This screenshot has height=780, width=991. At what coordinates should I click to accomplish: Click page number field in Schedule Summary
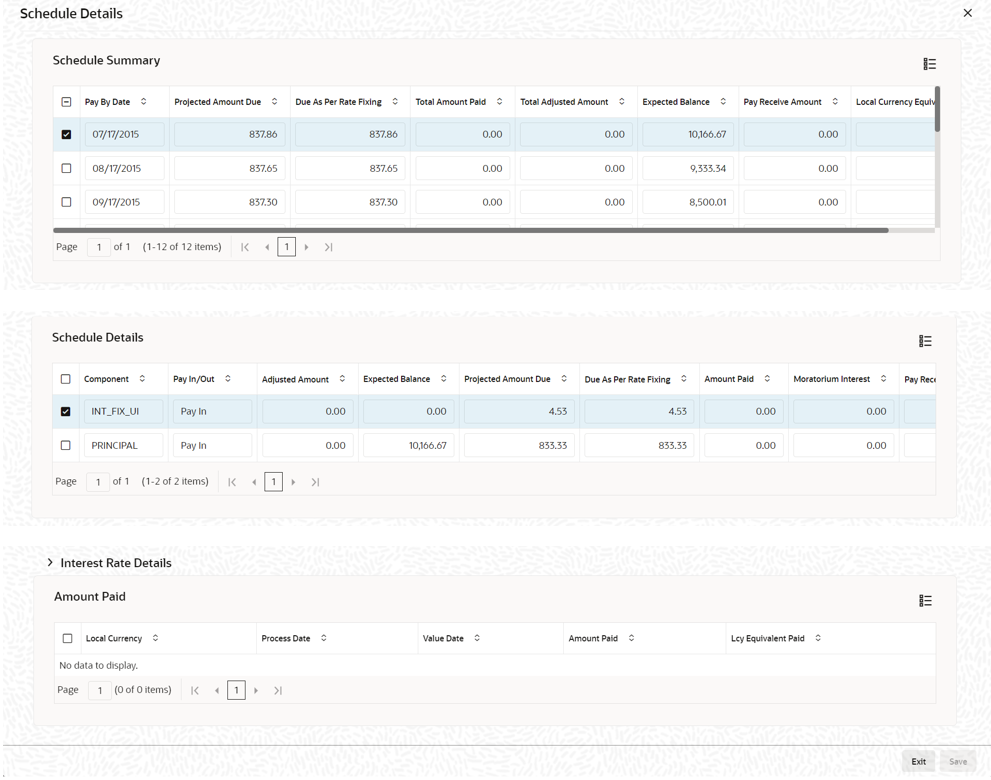(99, 247)
